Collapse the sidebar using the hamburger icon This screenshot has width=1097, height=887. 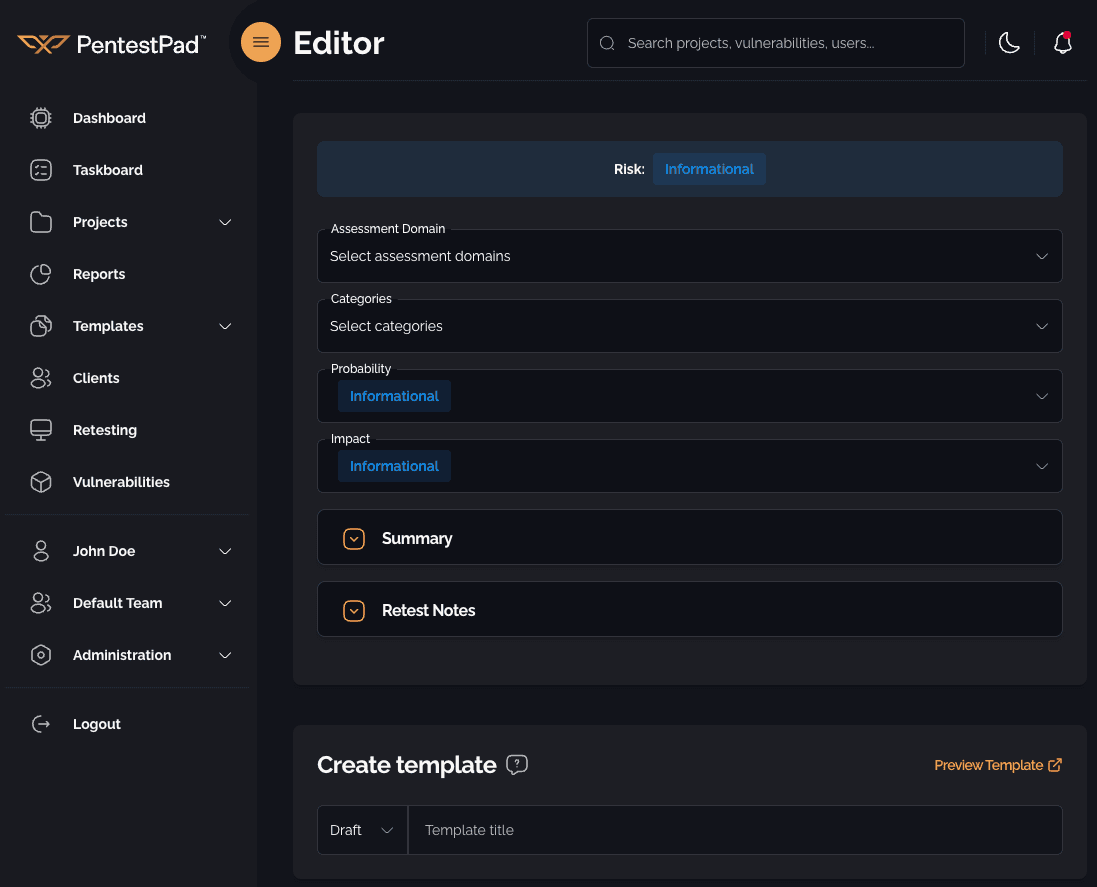point(260,42)
